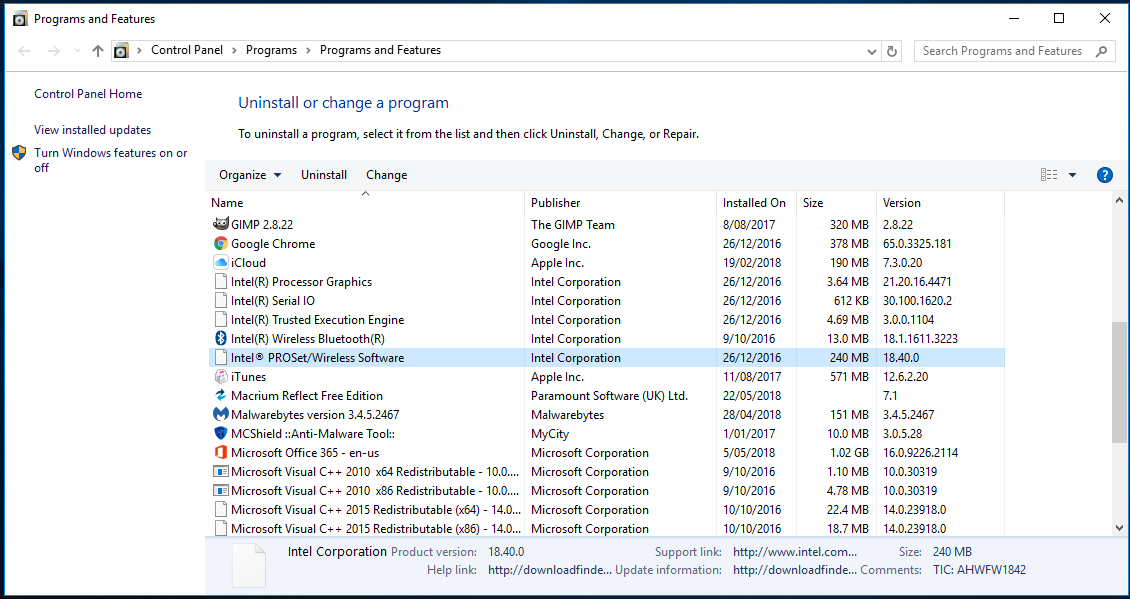1130x599 pixels.
Task: Expand the address bar history dropdown
Action: [x=872, y=51]
